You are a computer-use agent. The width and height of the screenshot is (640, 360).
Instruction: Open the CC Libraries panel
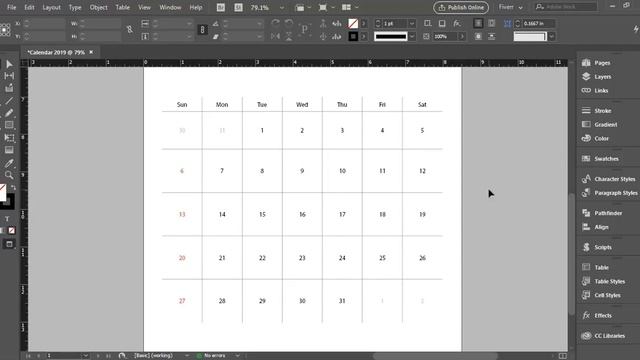coord(609,336)
